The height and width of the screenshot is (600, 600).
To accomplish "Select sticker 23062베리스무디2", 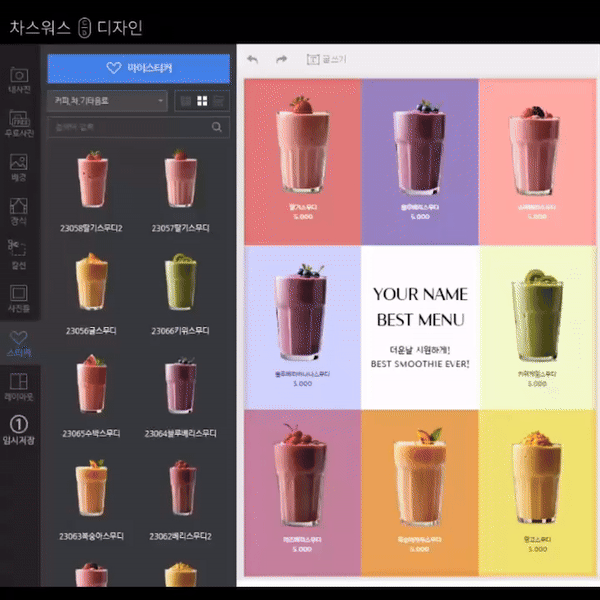I will [180, 499].
